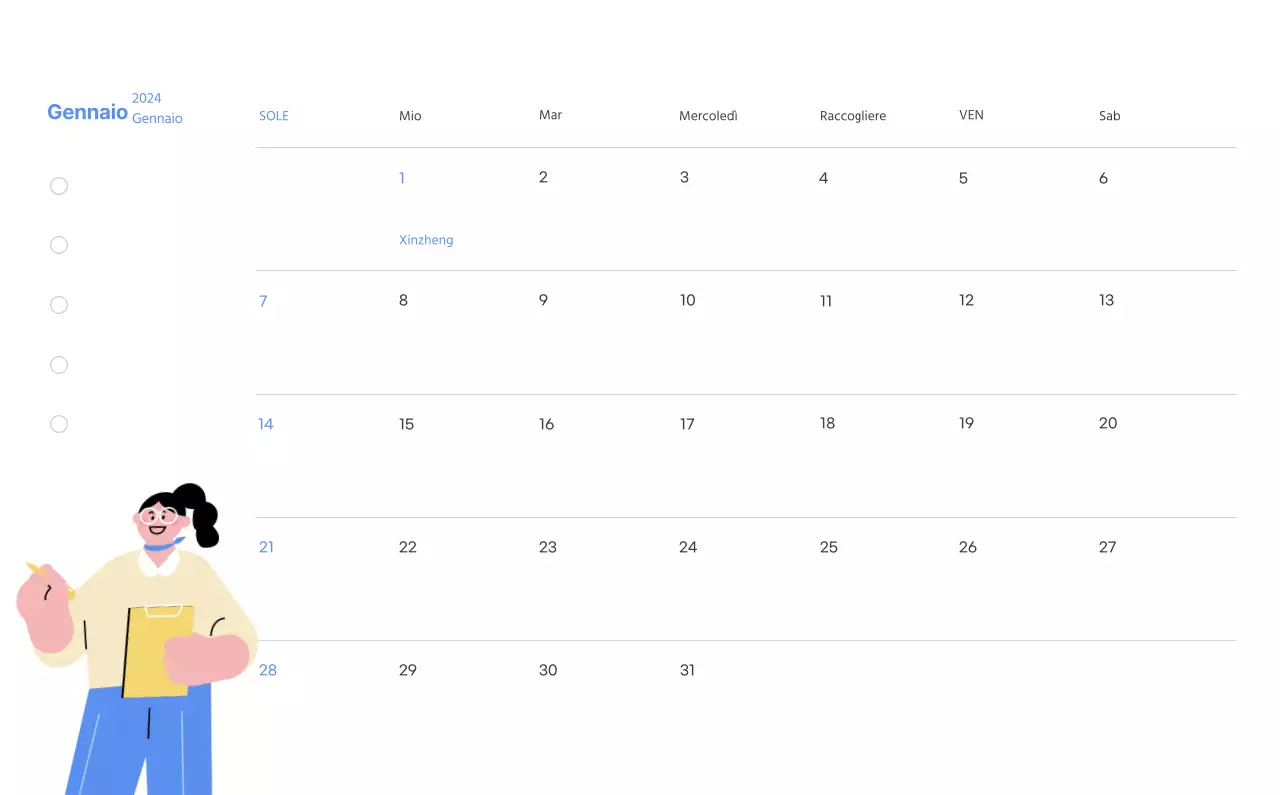Click date 10 in the calendar grid
Image resolution: width=1280 pixels, height=795 pixels.
(687, 300)
